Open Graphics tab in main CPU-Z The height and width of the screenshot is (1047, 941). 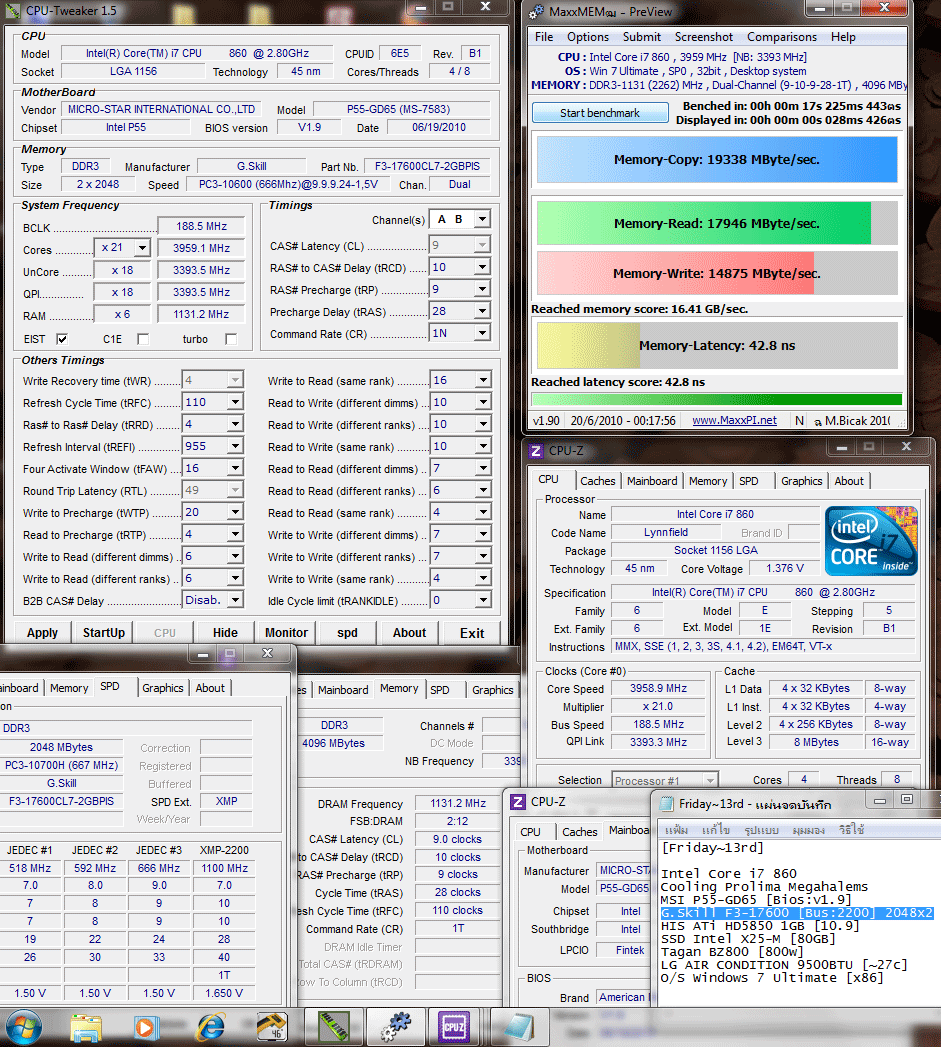pos(801,481)
